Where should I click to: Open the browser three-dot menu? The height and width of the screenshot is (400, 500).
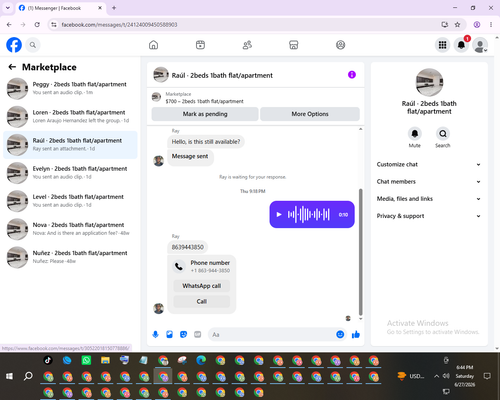491,24
